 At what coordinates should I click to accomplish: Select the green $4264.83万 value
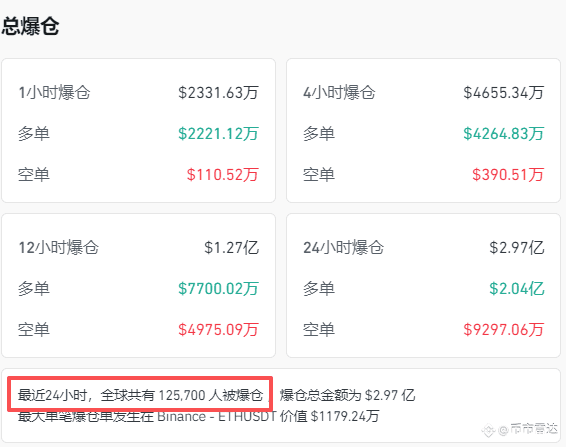coord(504,134)
